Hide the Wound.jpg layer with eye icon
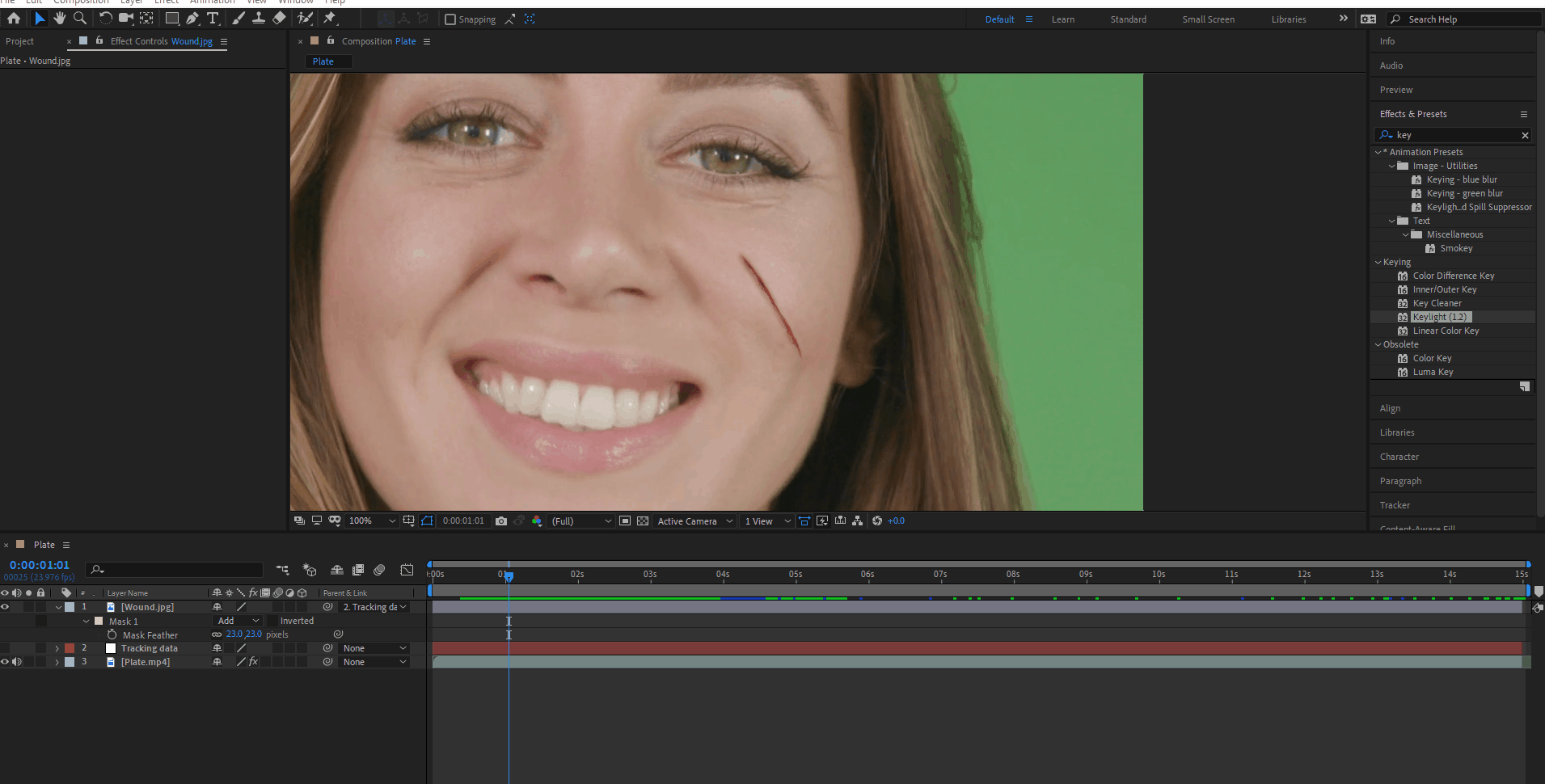 tap(5, 607)
